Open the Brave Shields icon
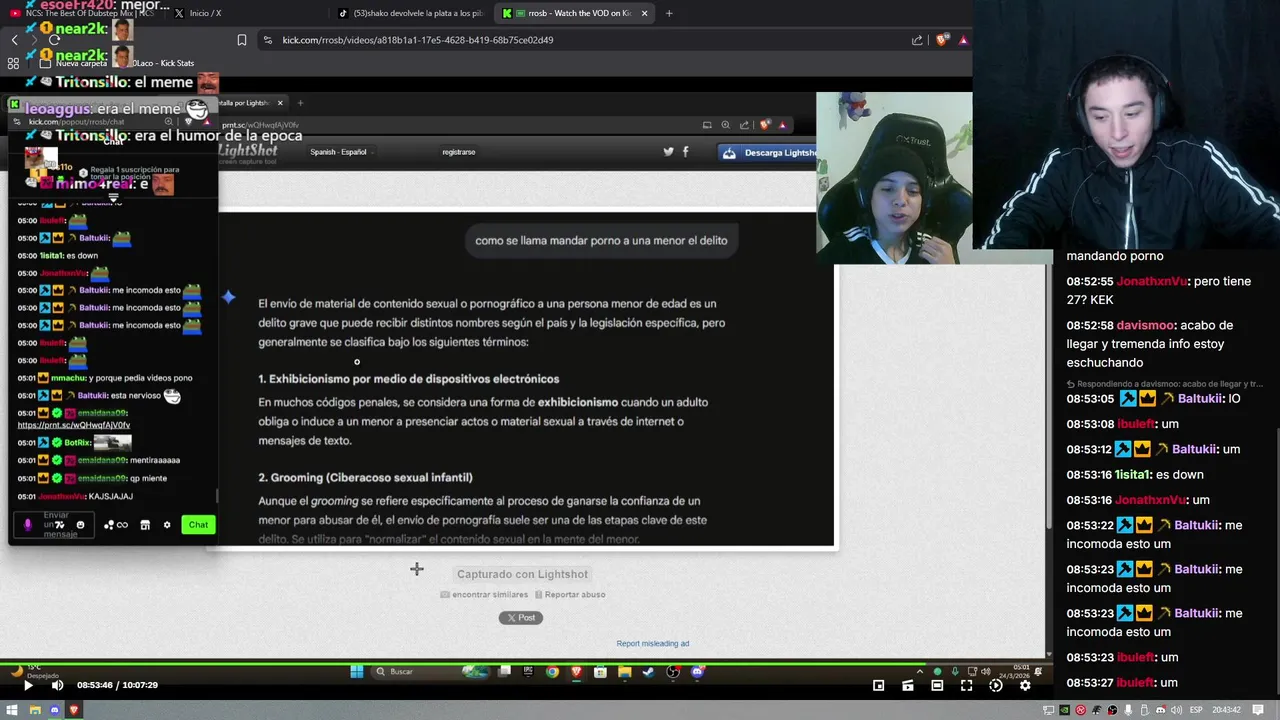The image size is (1280, 720). pyautogui.click(x=942, y=40)
